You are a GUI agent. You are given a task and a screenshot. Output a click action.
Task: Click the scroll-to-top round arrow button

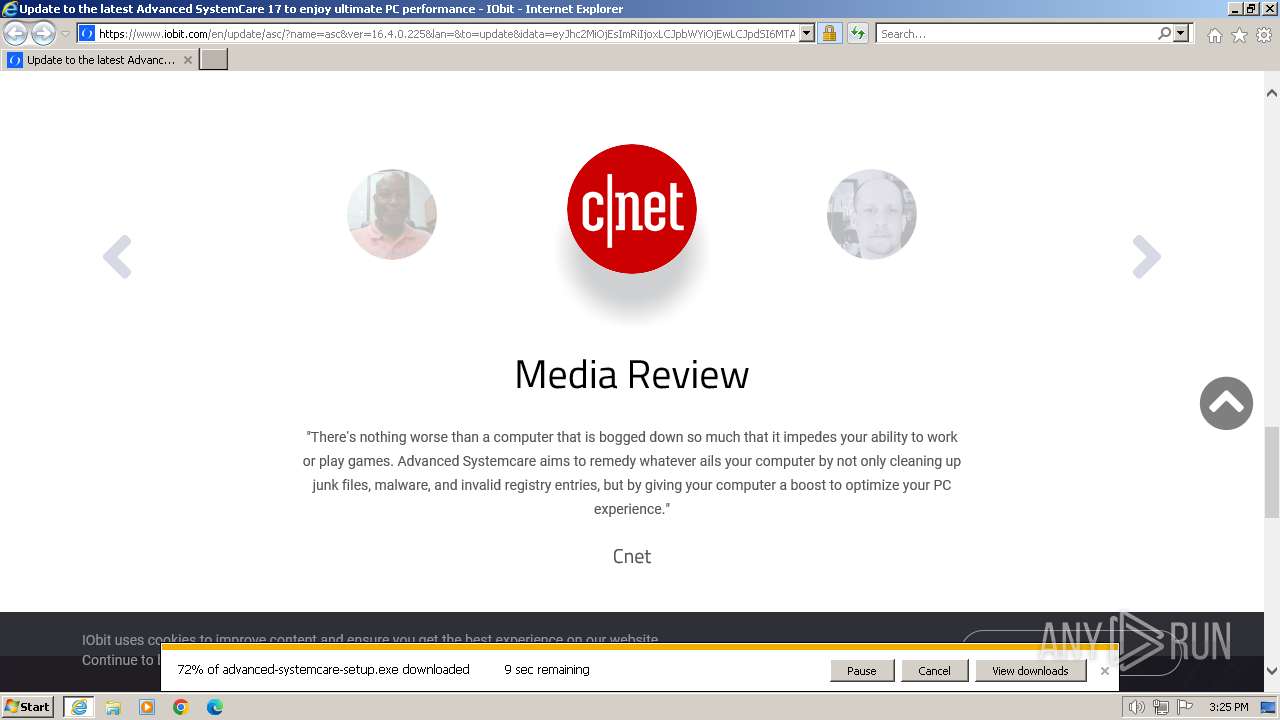1226,403
